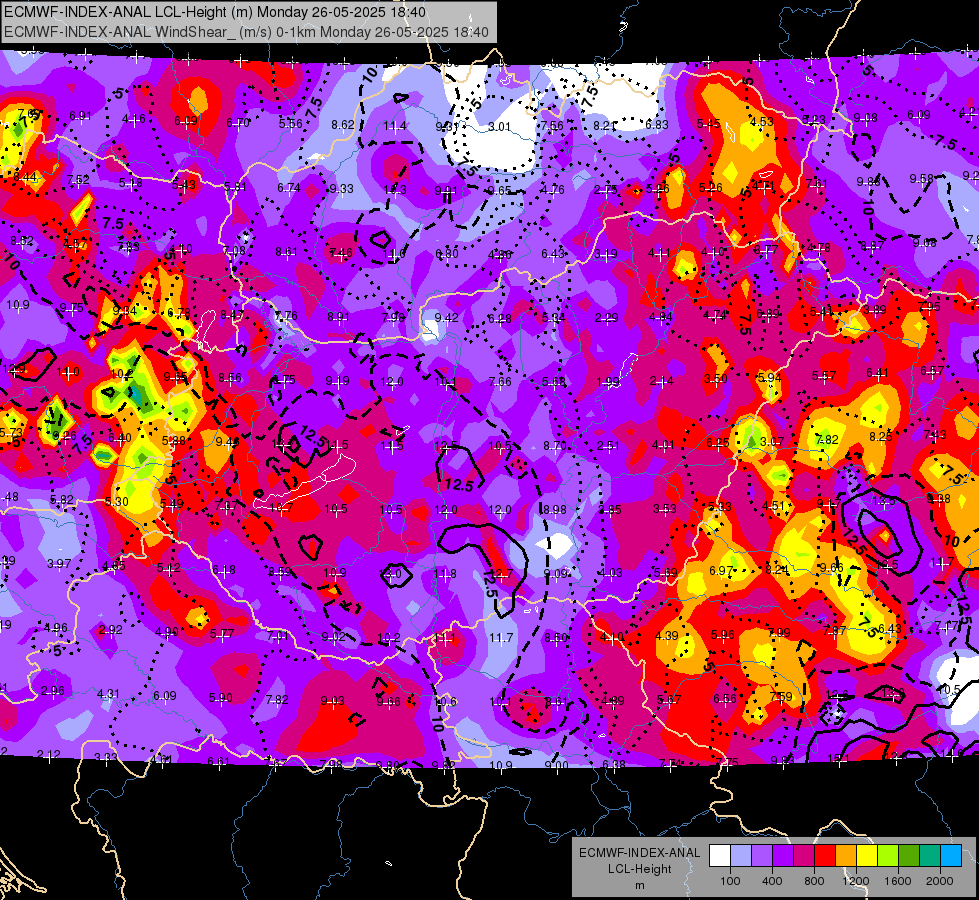979x900 pixels.
Task: Click the wind shear value 2.92
Action: (111, 630)
